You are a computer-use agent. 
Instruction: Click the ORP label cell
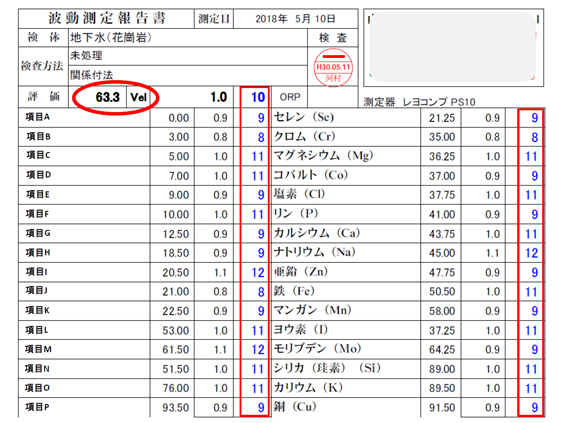click(290, 97)
